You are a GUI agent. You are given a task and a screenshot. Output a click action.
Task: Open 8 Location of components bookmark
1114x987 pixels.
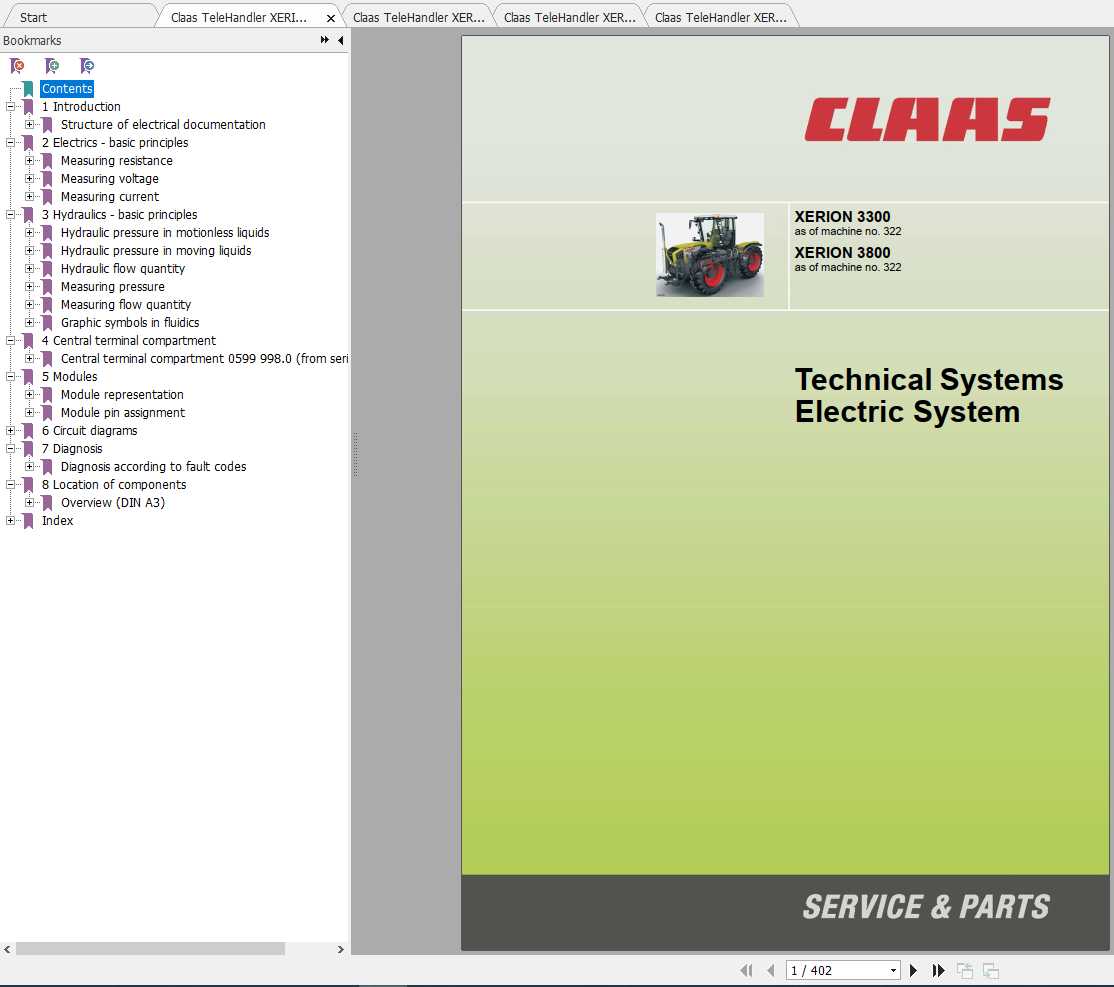click(114, 485)
